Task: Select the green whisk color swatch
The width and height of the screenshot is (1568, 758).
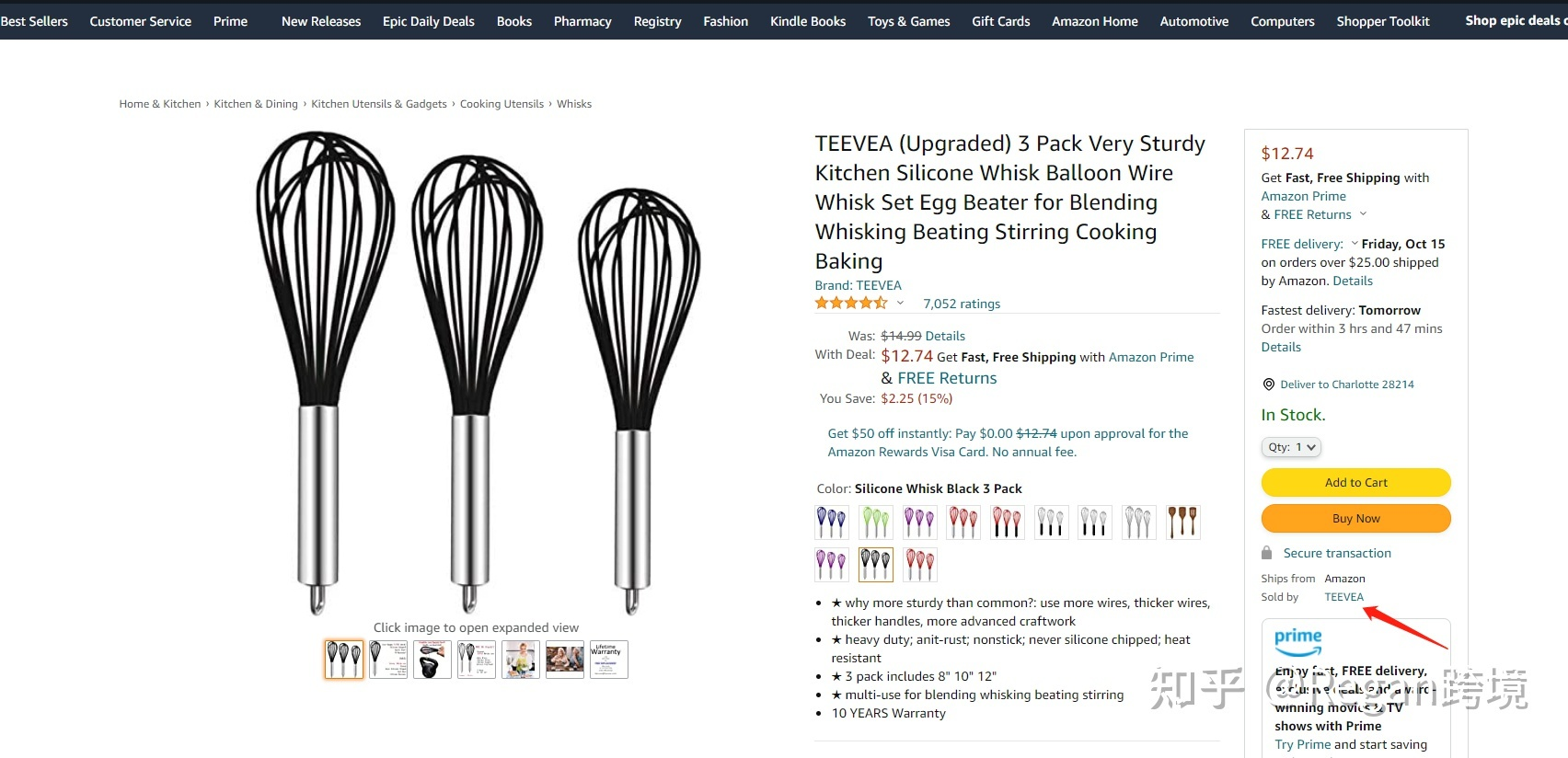Action: pos(875,523)
